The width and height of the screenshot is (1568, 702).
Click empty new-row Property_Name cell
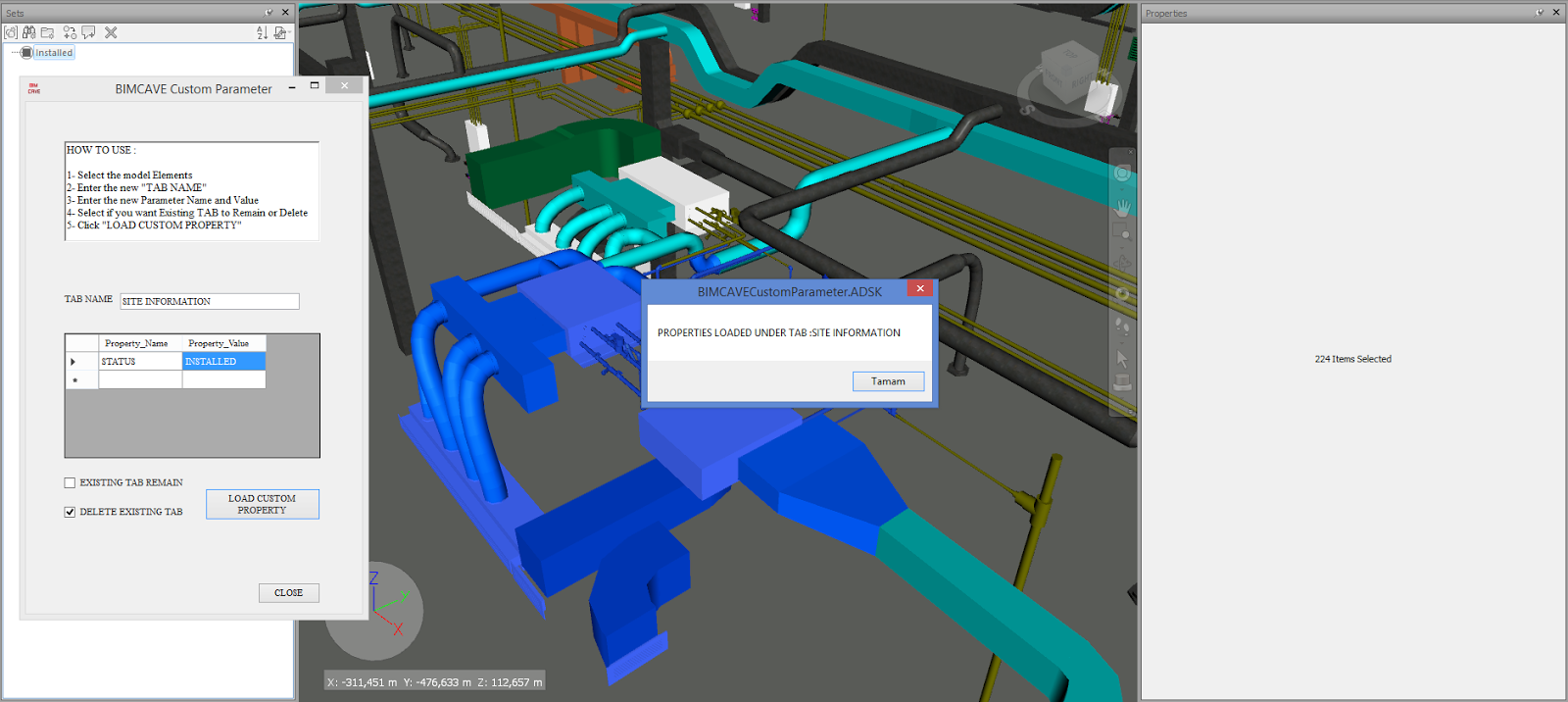point(140,379)
